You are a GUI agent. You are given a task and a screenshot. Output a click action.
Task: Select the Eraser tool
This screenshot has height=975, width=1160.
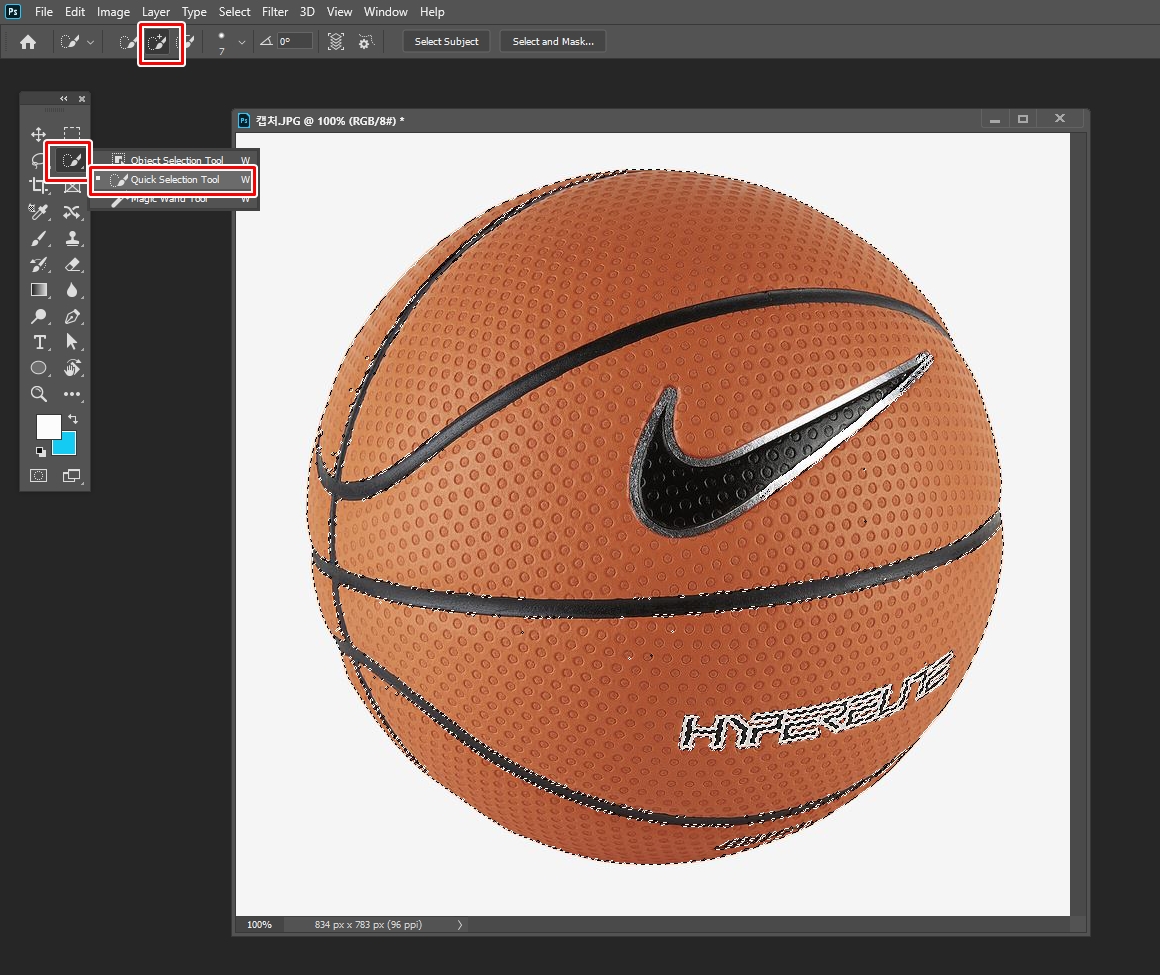[x=72, y=264]
